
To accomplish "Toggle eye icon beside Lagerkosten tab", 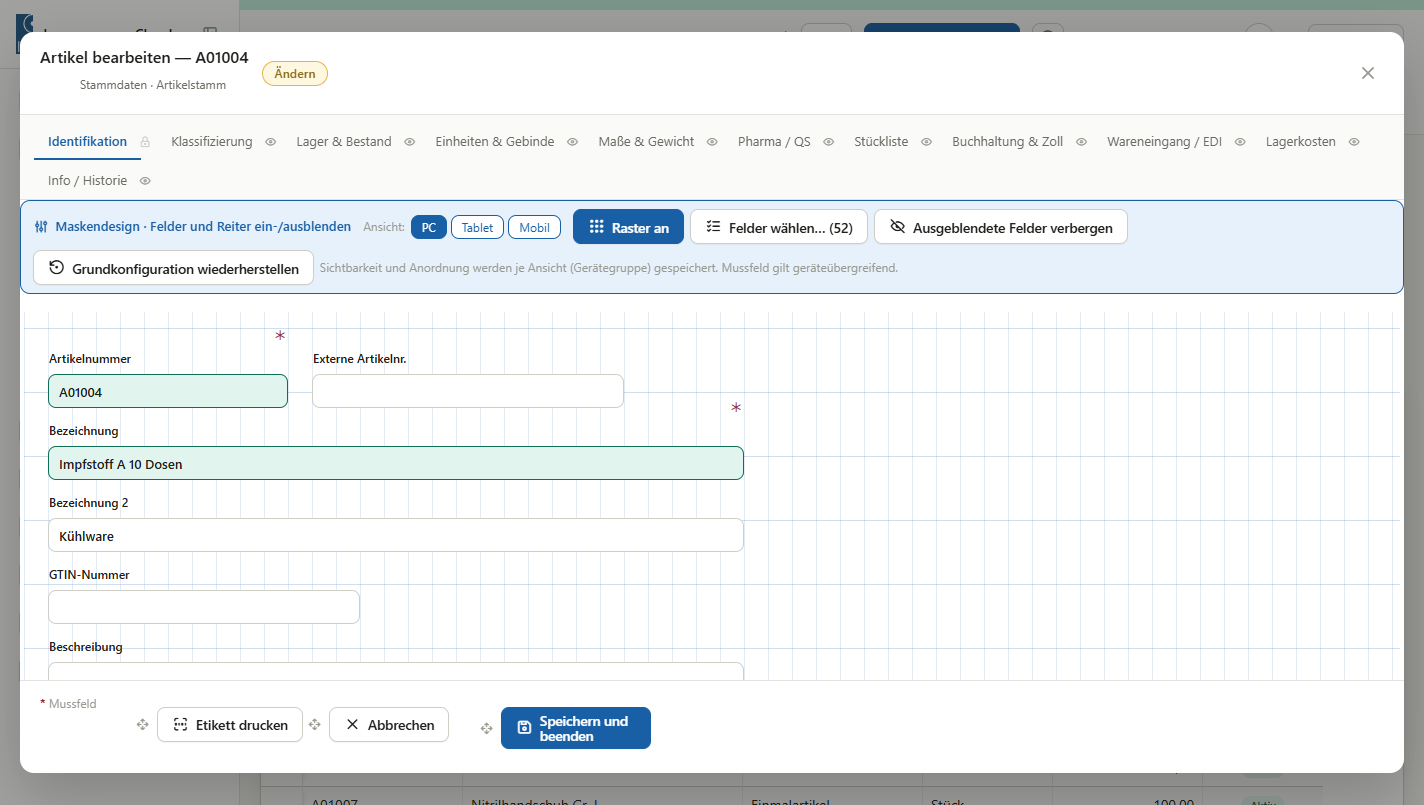I will tap(1354, 142).
